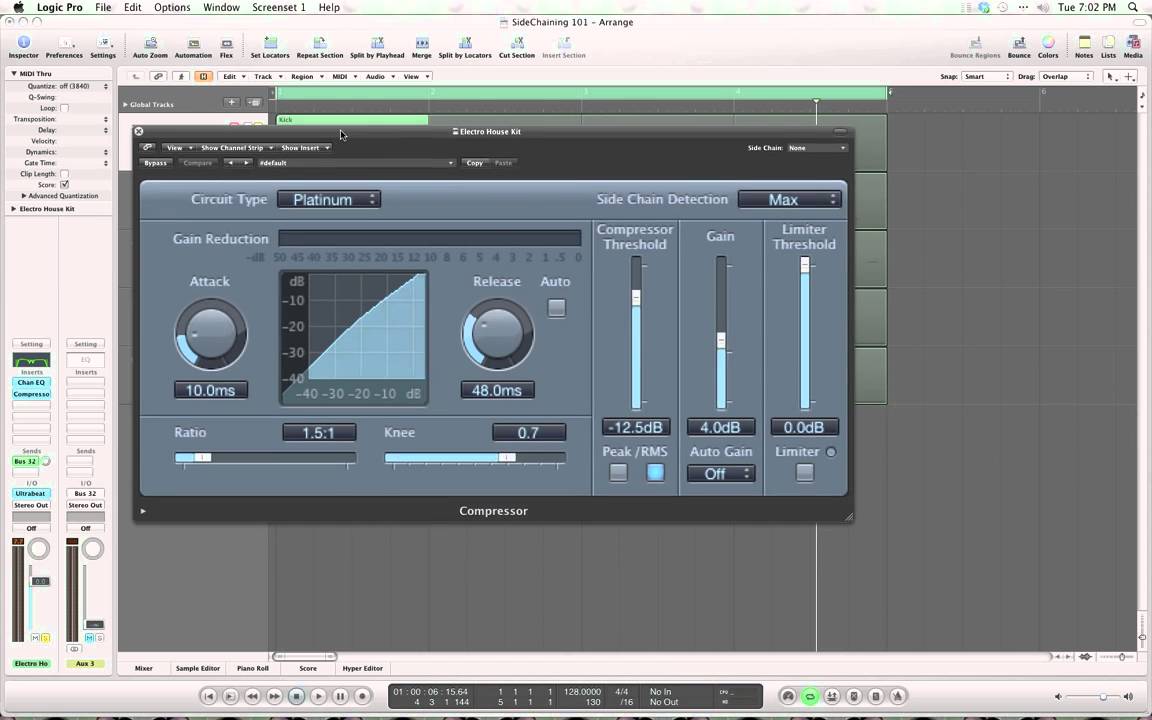Click the Pause transport button

tap(340, 696)
